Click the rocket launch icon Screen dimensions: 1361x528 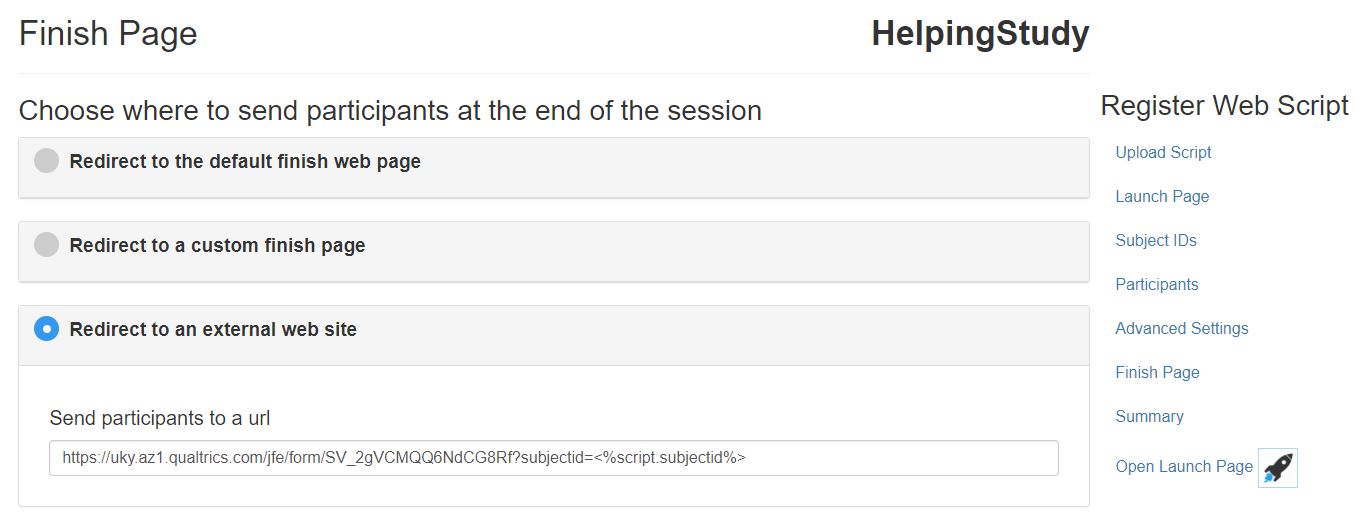click(x=1277, y=467)
